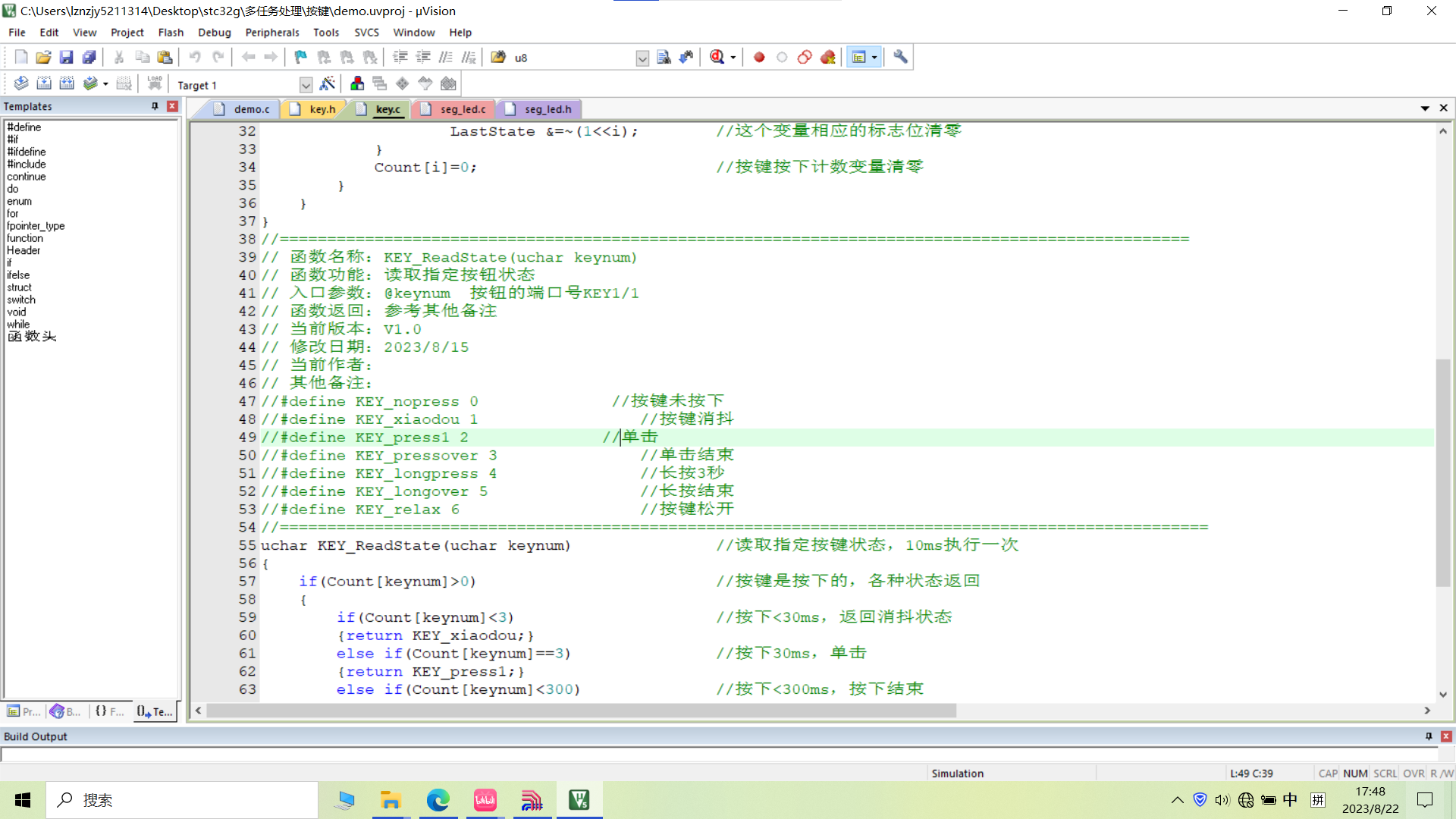The image size is (1456, 819).
Task: Insert a breakpoint with the red dot
Action: pos(759,57)
